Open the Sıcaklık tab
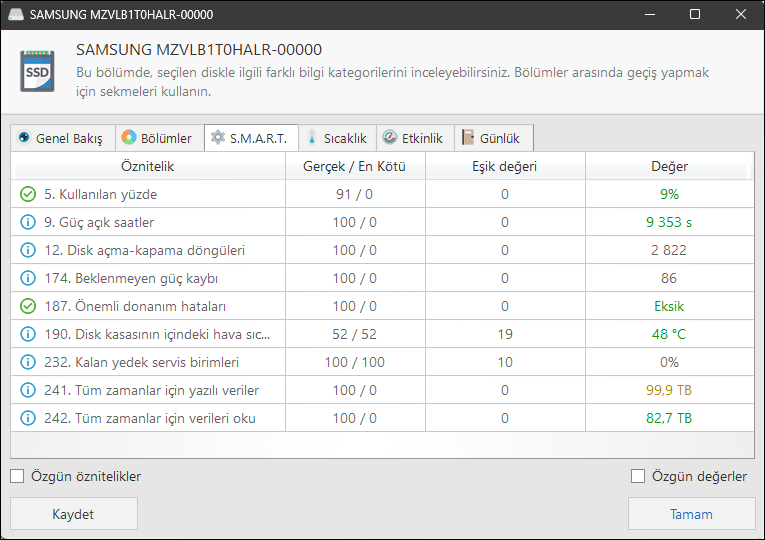Image resolution: width=765 pixels, height=540 pixels. point(337,138)
